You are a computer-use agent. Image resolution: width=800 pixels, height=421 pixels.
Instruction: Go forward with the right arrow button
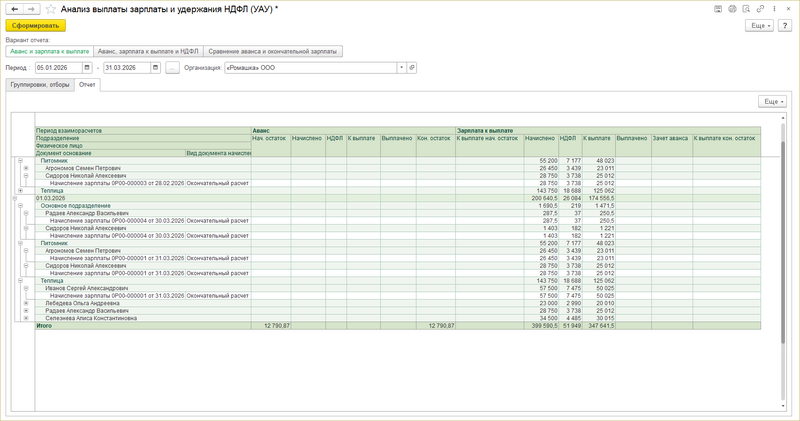click(32, 9)
